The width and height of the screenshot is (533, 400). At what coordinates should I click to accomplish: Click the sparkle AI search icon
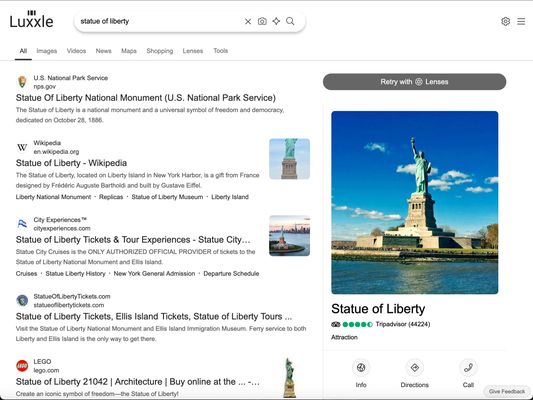click(276, 21)
